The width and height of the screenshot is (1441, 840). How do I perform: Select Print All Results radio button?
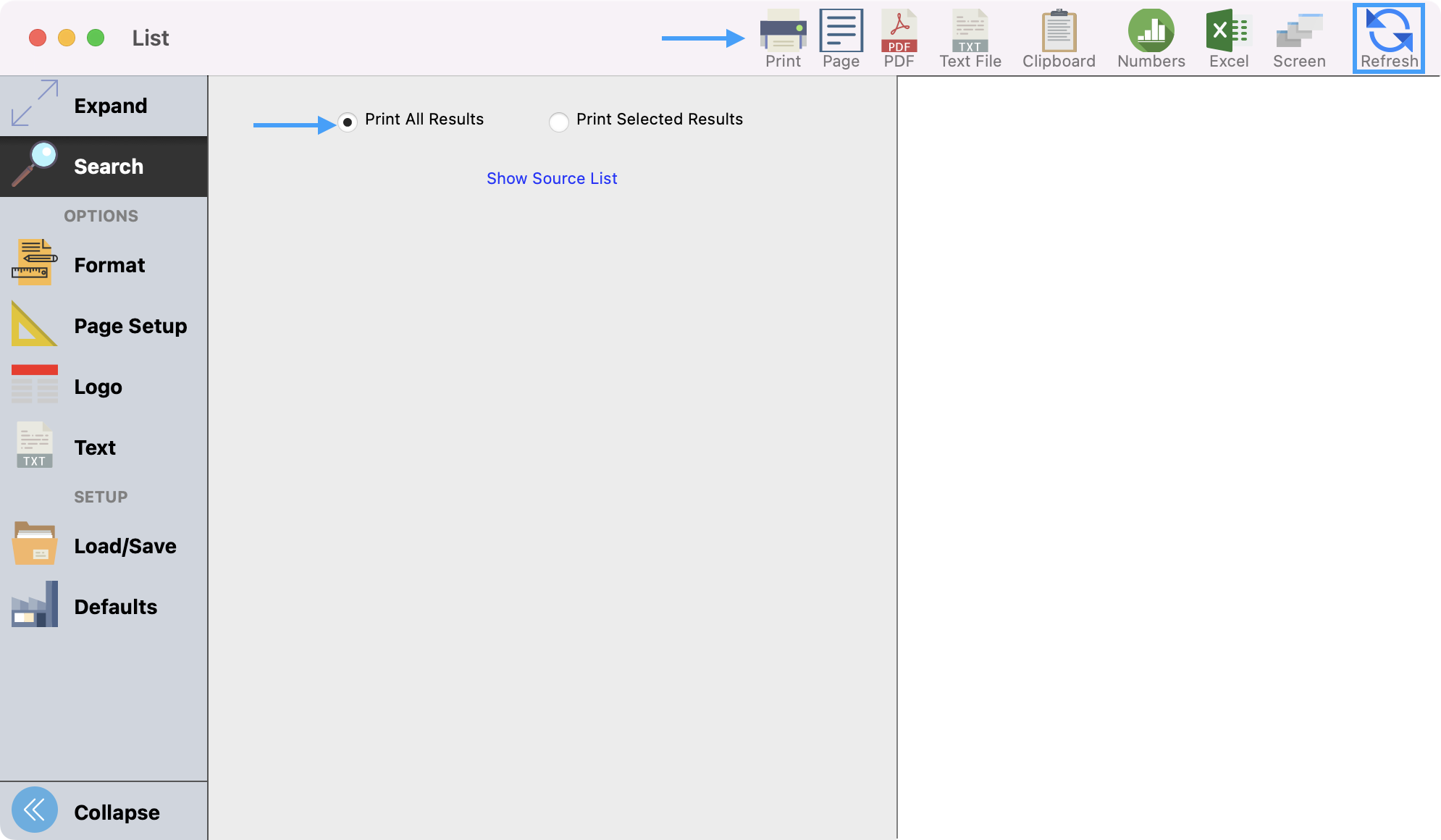tap(348, 122)
